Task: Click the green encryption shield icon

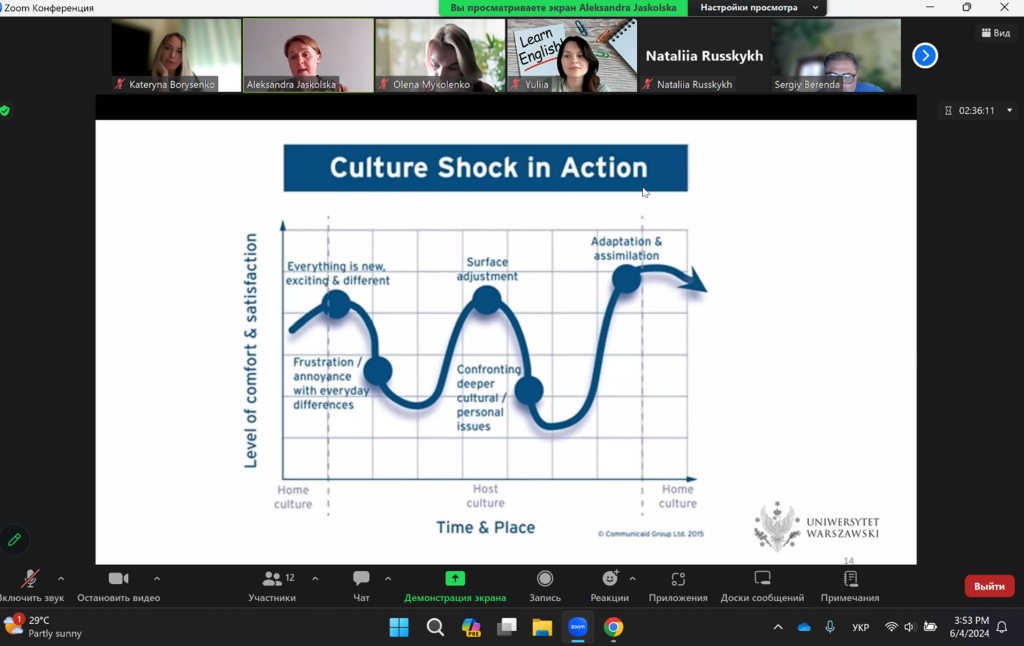Action: 5,111
